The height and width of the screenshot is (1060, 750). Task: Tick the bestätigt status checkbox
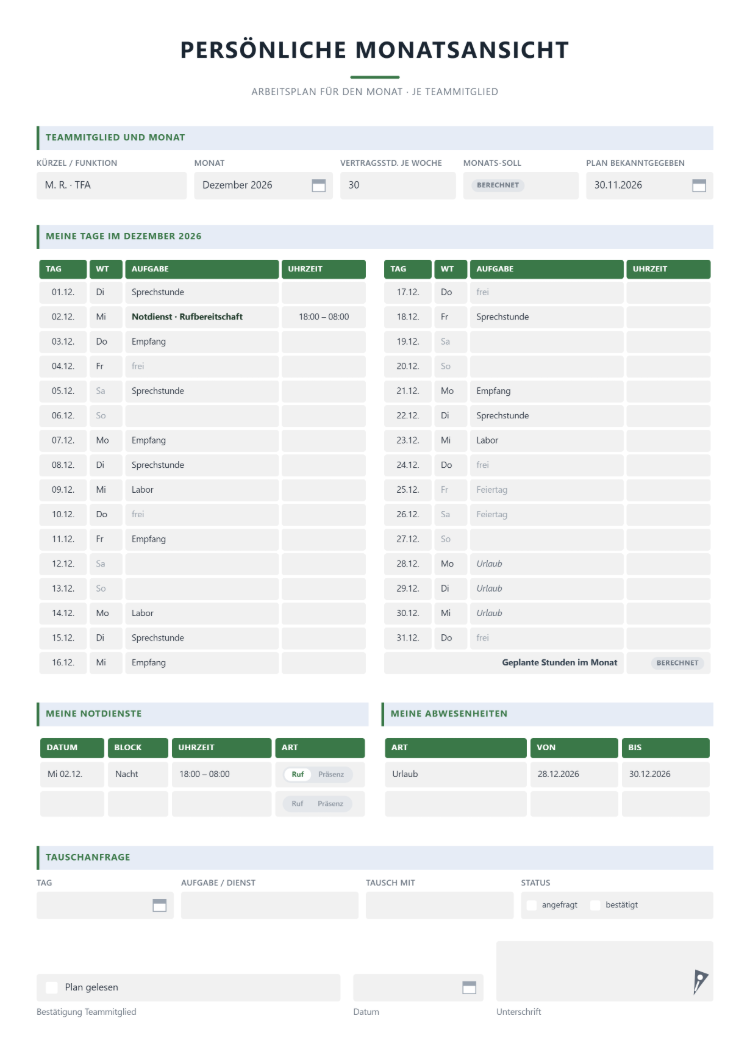[x=596, y=905]
